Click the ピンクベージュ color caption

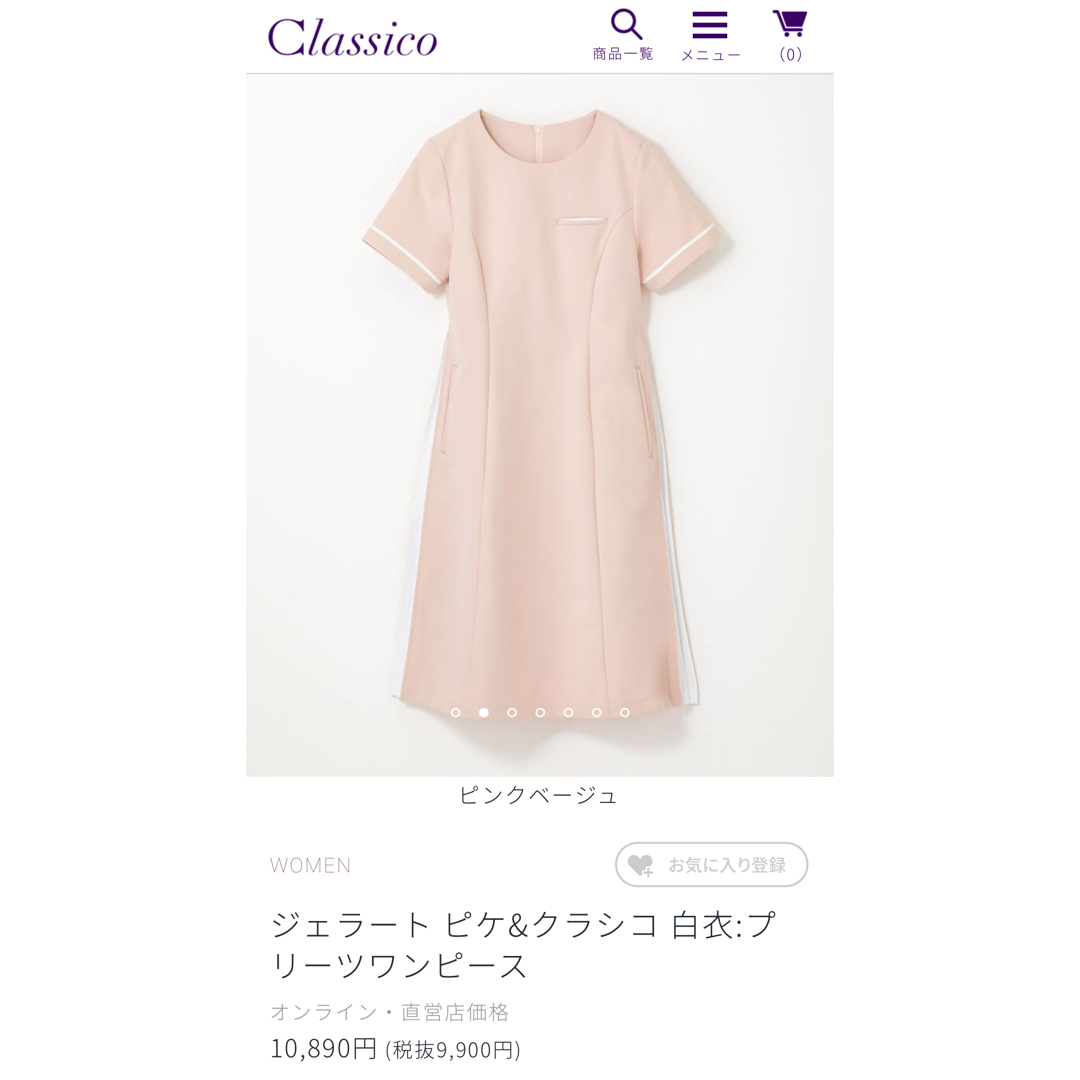(x=538, y=796)
